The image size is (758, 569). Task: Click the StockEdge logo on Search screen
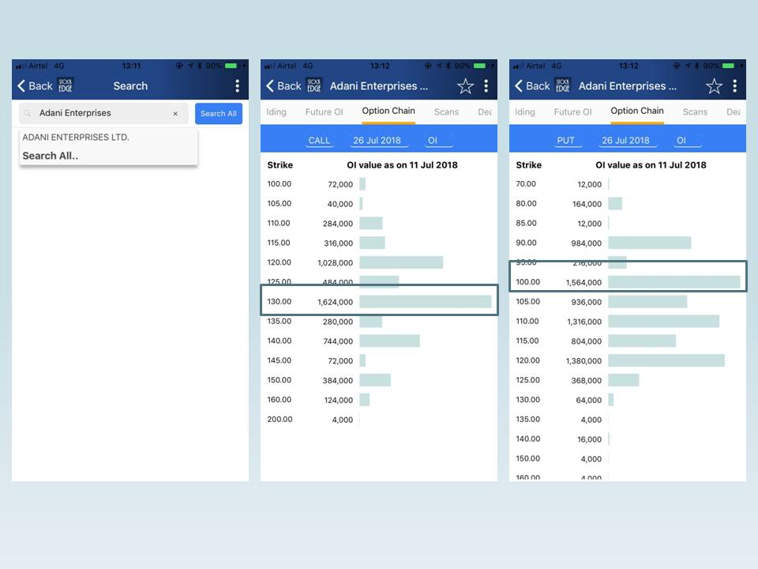(65, 86)
